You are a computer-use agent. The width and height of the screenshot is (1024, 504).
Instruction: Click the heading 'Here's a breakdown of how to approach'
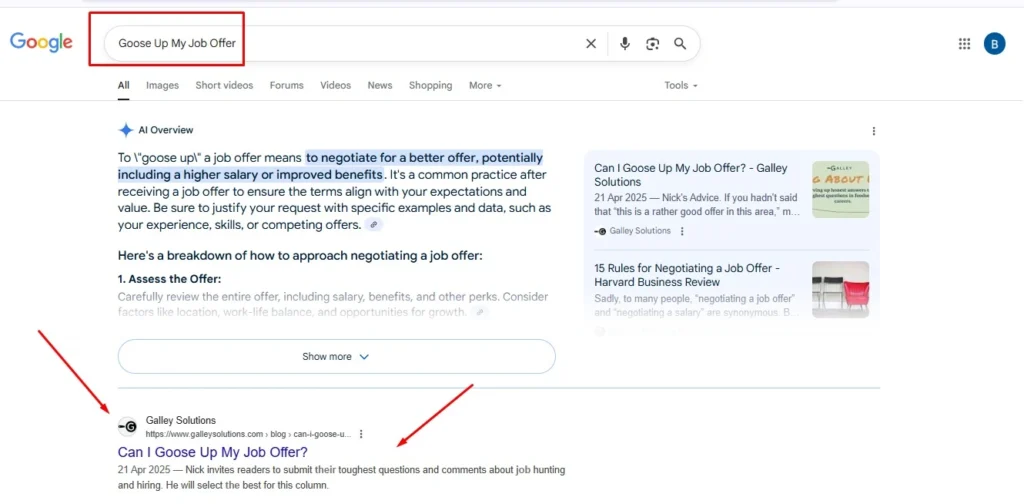click(x=300, y=255)
